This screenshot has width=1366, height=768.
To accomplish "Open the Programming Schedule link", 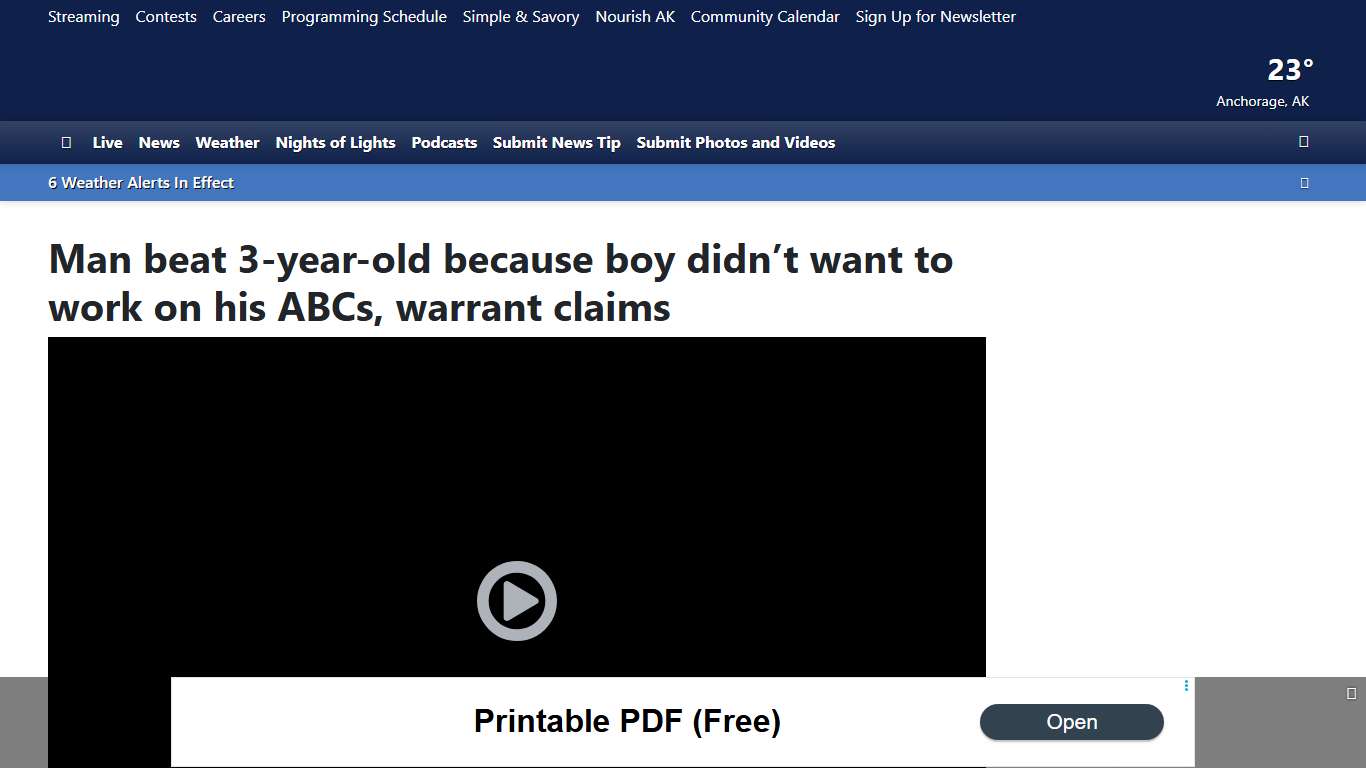I will click(364, 17).
